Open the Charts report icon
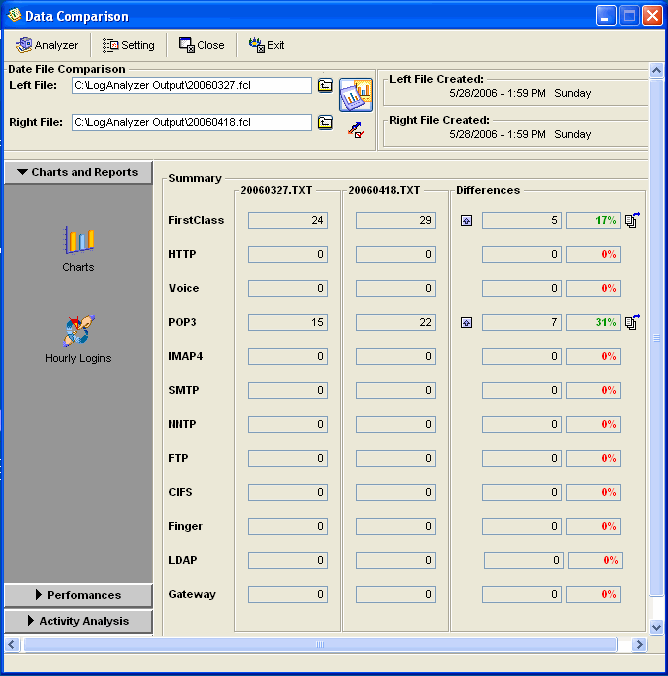The image size is (668, 676). pyautogui.click(x=78, y=241)
